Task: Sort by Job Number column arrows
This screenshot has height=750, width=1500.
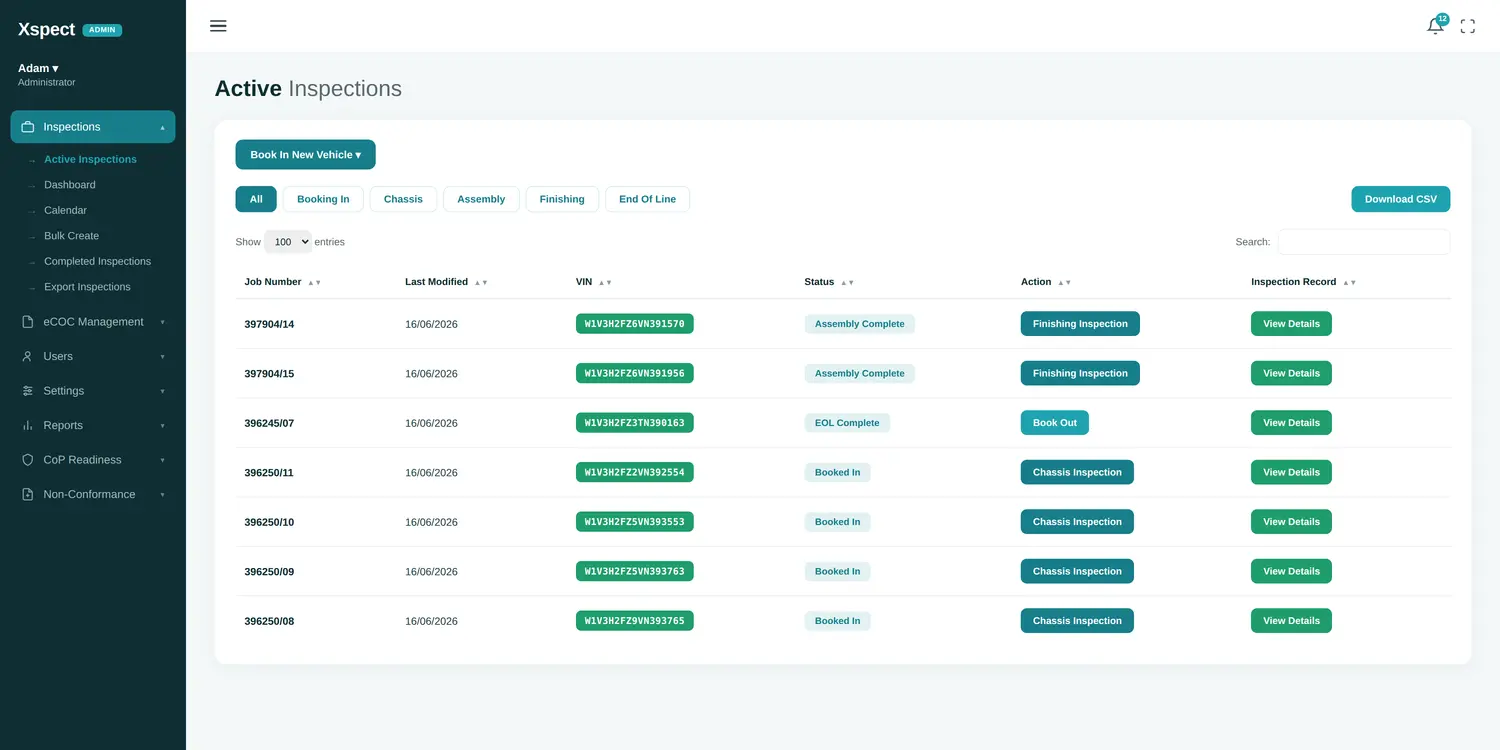Action: tap(314, 283)
